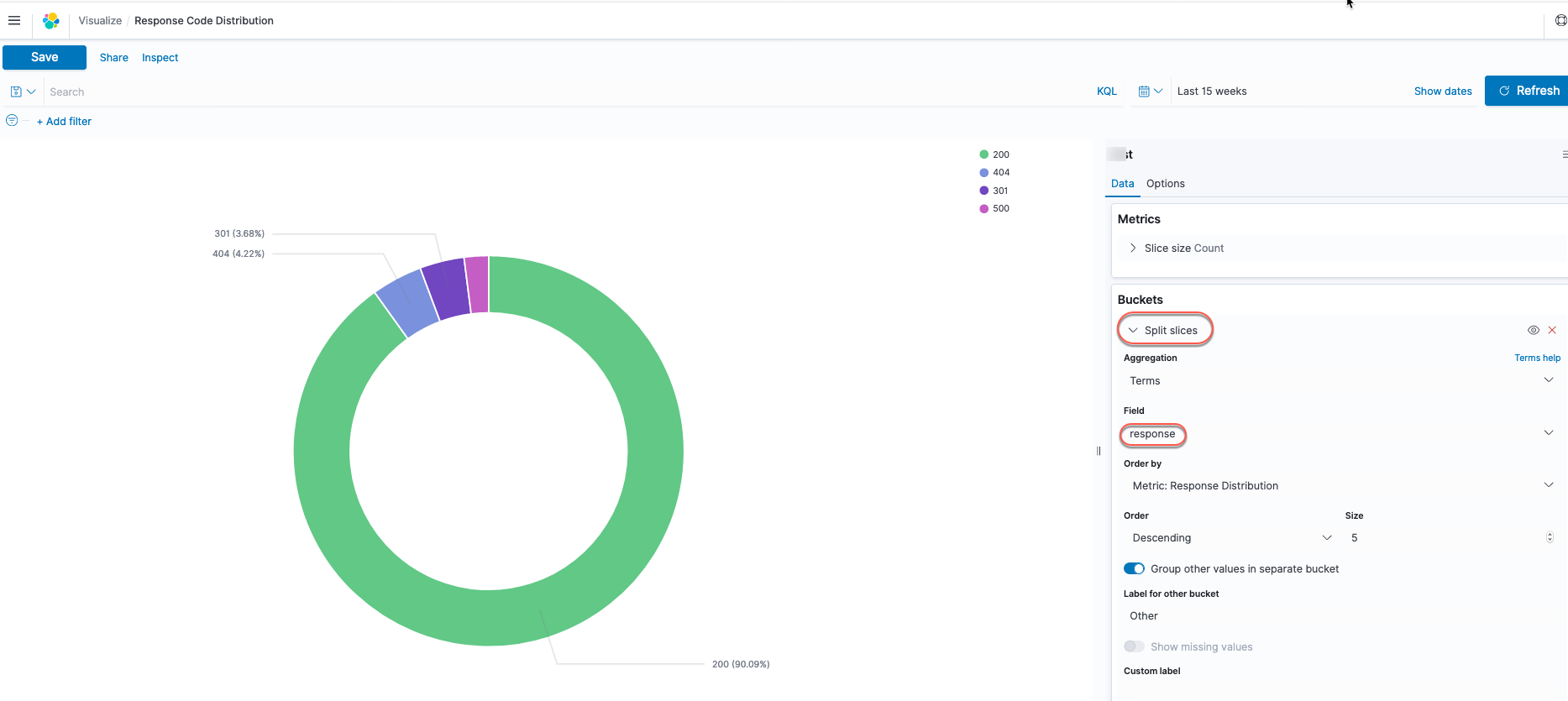
Task: Click the 301 legend color swatch
Action: click(983, 191)
